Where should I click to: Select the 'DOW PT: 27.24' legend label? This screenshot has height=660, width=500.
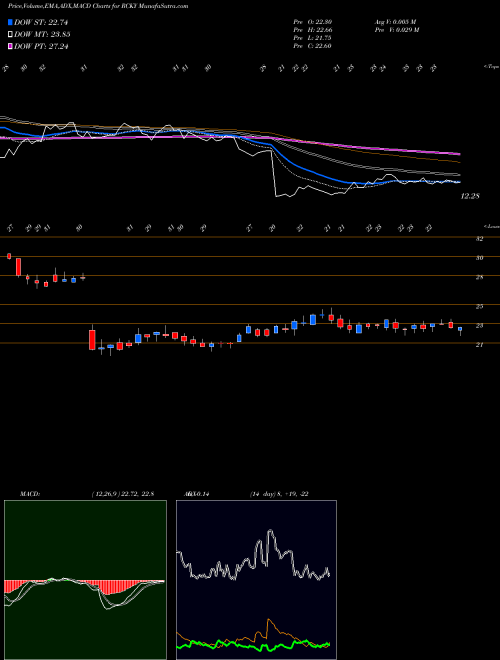pos(41,46)
